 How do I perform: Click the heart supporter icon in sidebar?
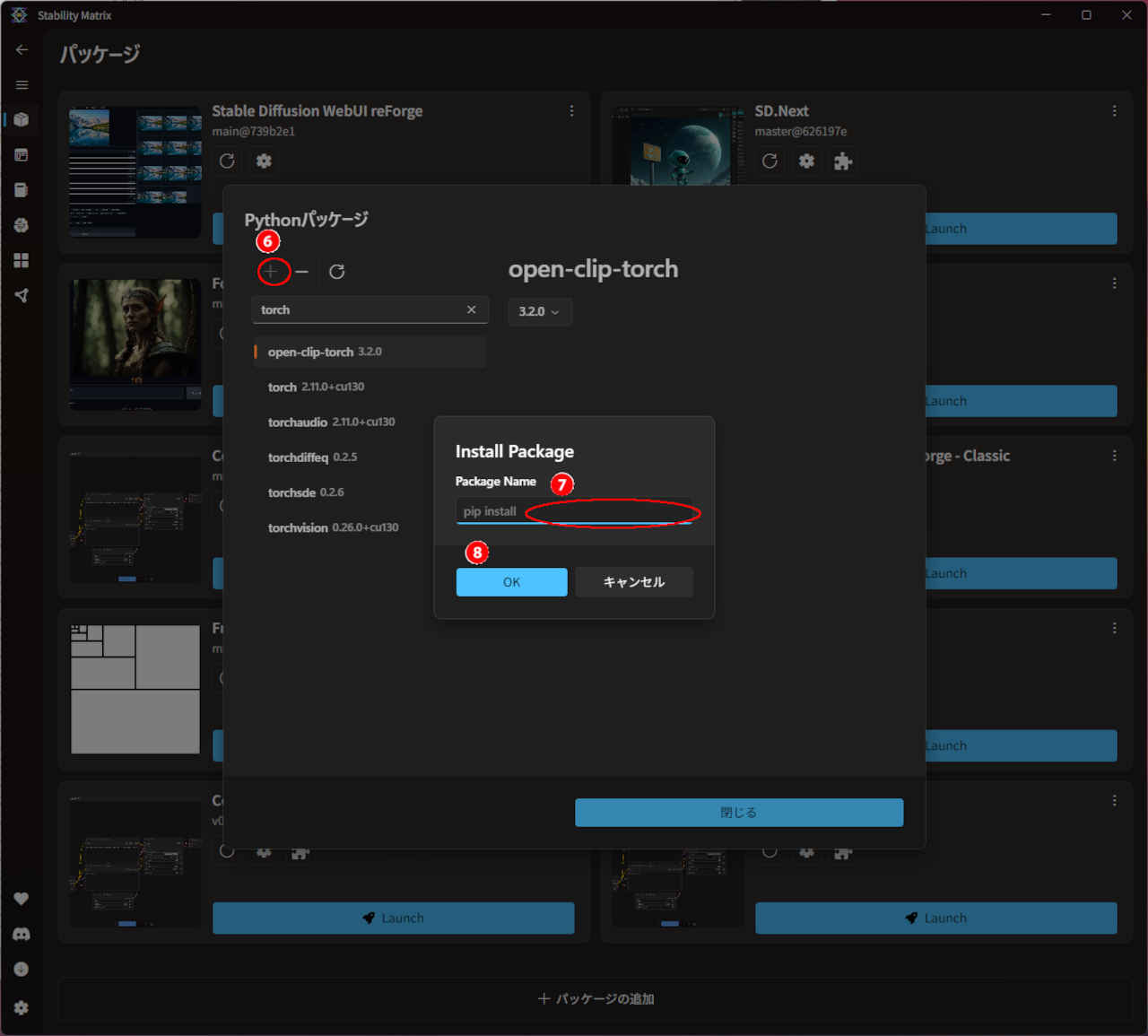pos(22,899)
